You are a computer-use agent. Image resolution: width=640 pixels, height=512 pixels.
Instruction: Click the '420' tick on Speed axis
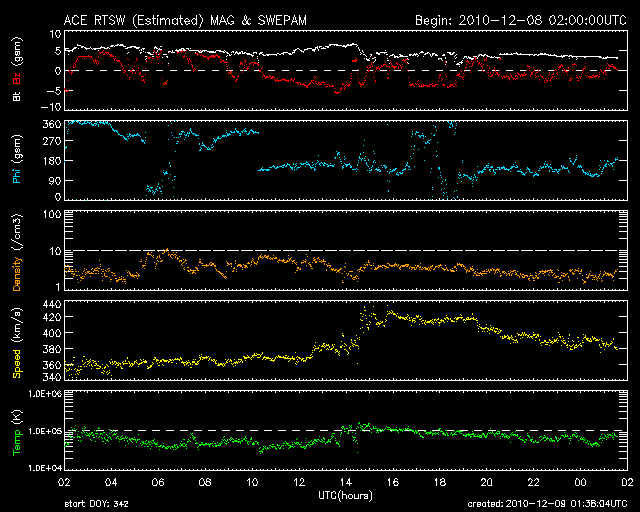click(x=52, y=317)
